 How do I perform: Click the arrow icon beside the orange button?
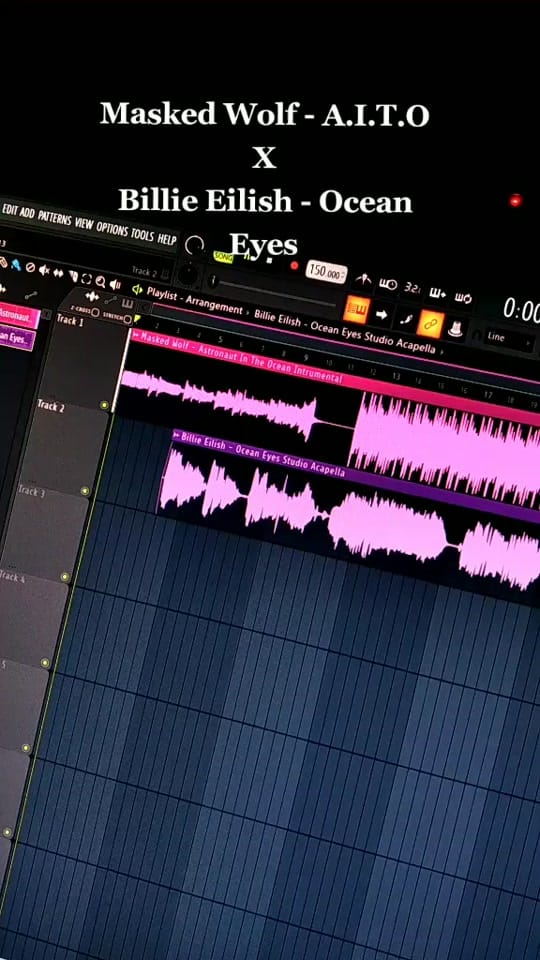point(381,314)
